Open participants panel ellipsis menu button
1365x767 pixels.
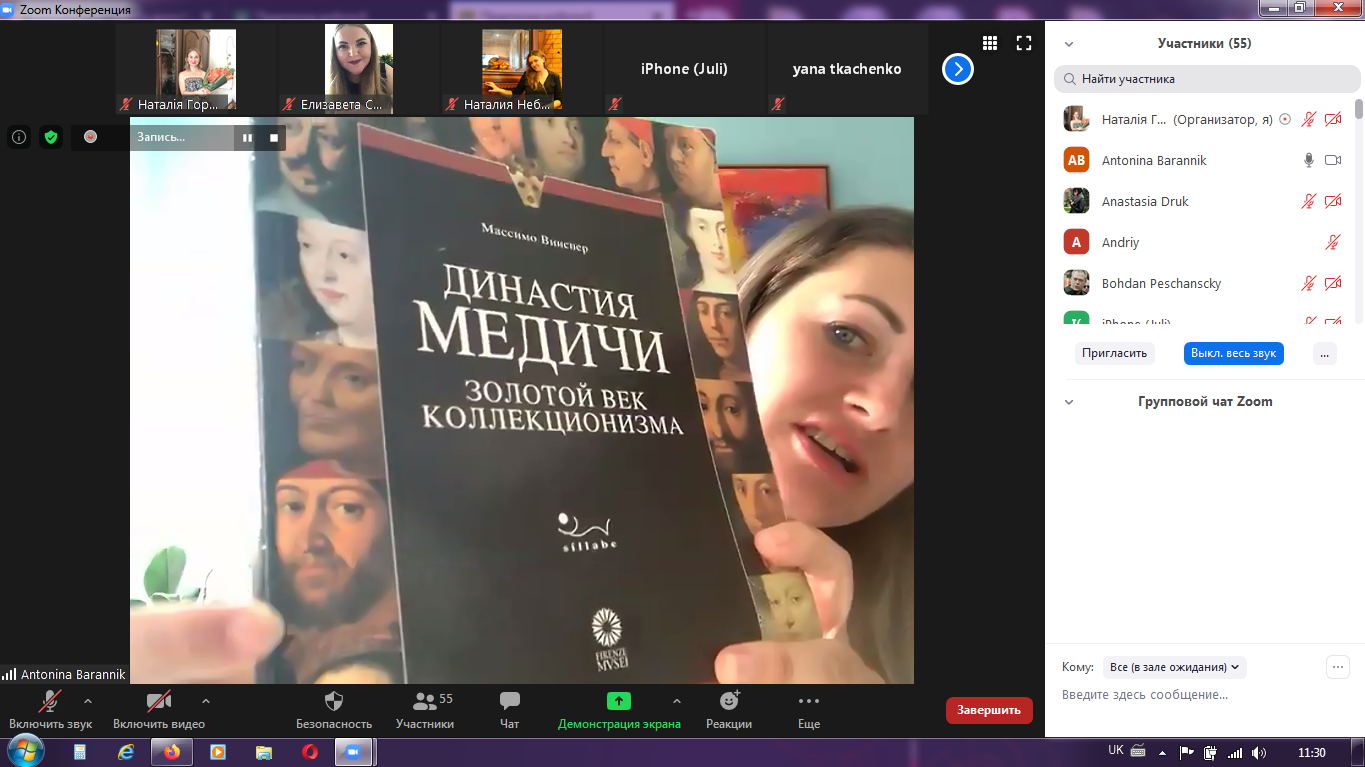pos(1325,353)
